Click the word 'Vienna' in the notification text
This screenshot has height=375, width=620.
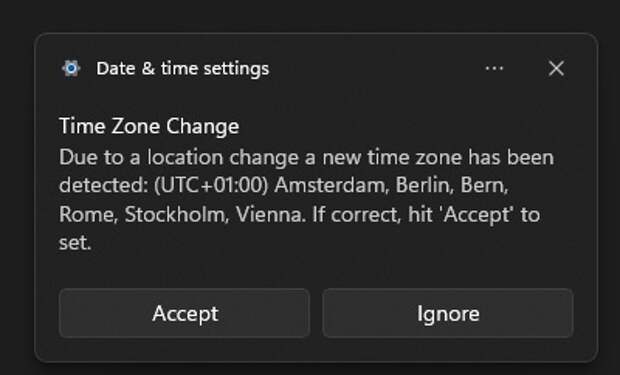click(x=271, y=214)
